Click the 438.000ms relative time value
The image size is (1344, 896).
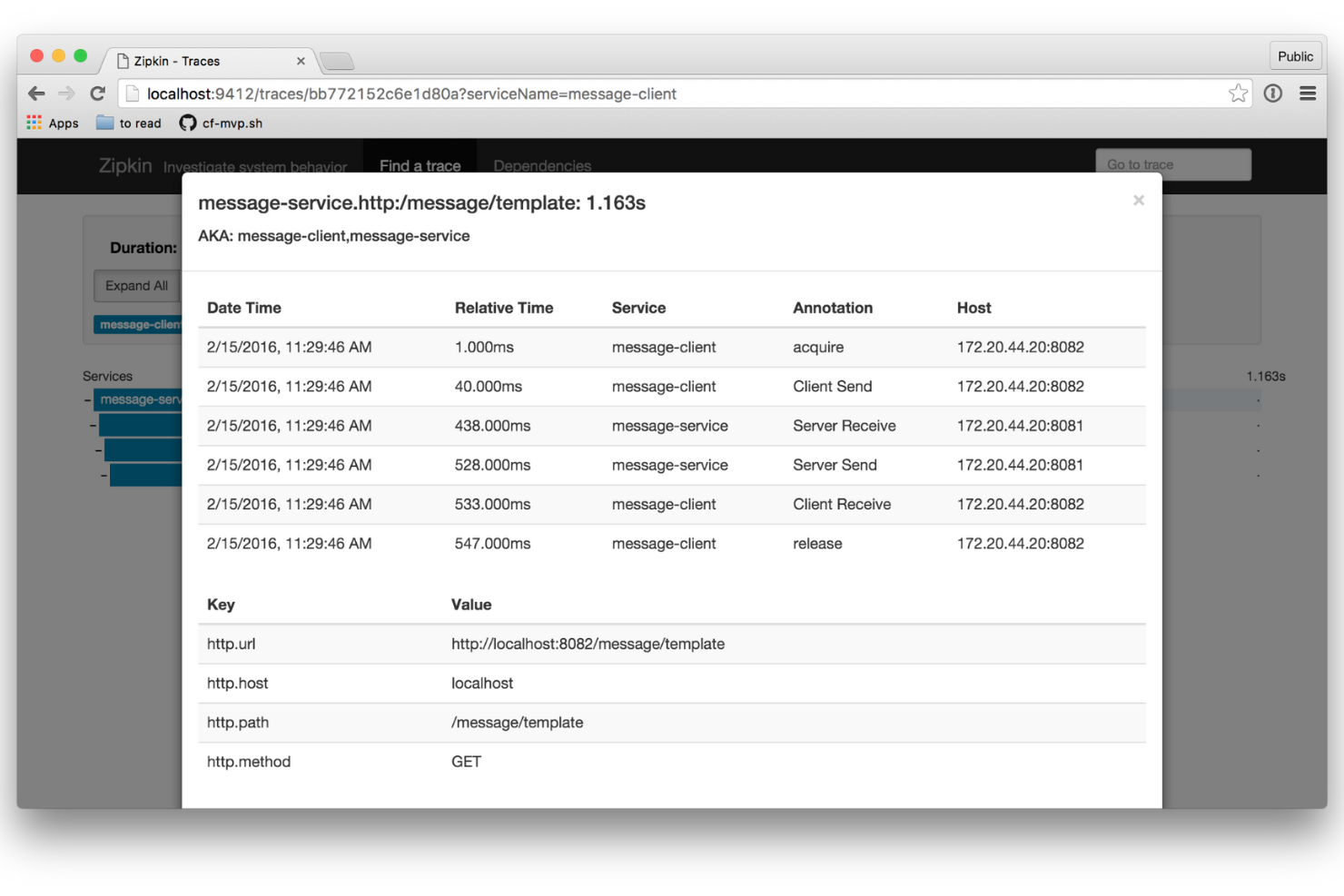[x=492, y=426]
